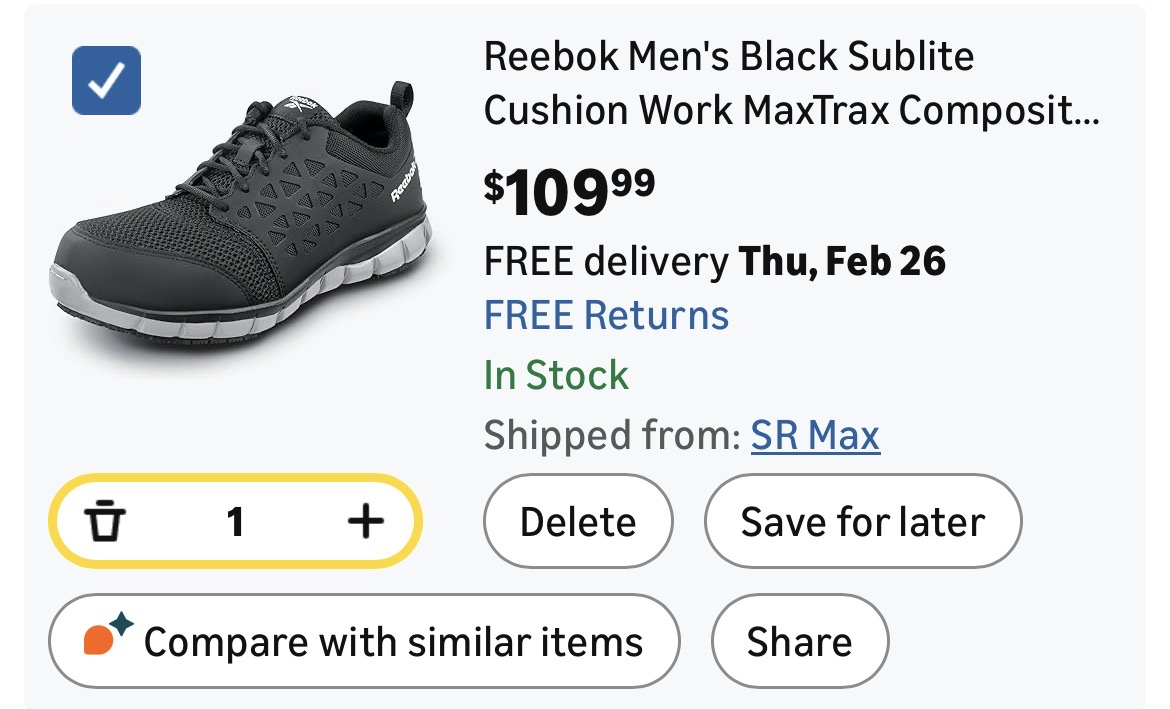Open the SR Max seller link
Image resolution: width=1170 pixels, height=709 pixels.
815,436
